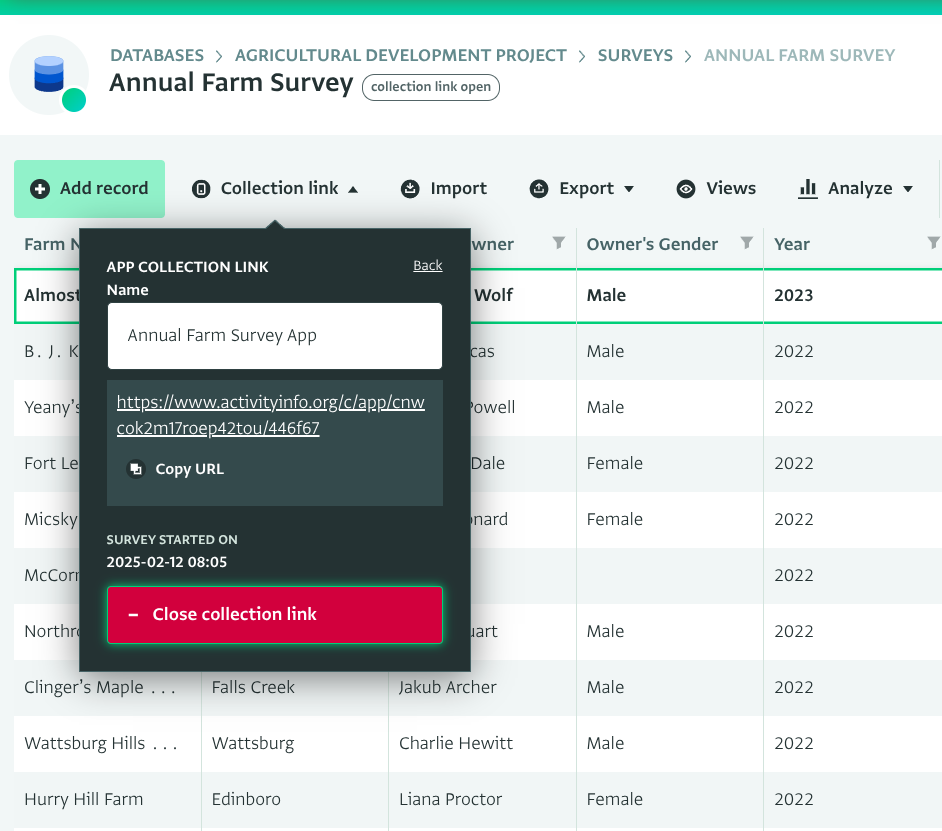Expand the Analyze dropdown arrow
The width and height of the screenshot is (942, 831).
pyautogui.click(x=908, y=189)
